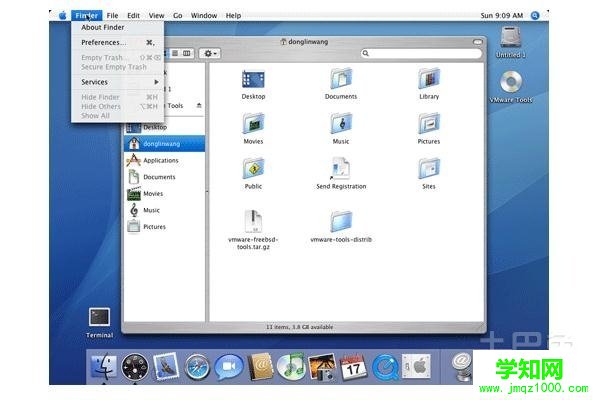Image resolution: width=600 pixels, height=400 pixels.
Task: Open System Preferences from the Dock
Action: [417, 366]
